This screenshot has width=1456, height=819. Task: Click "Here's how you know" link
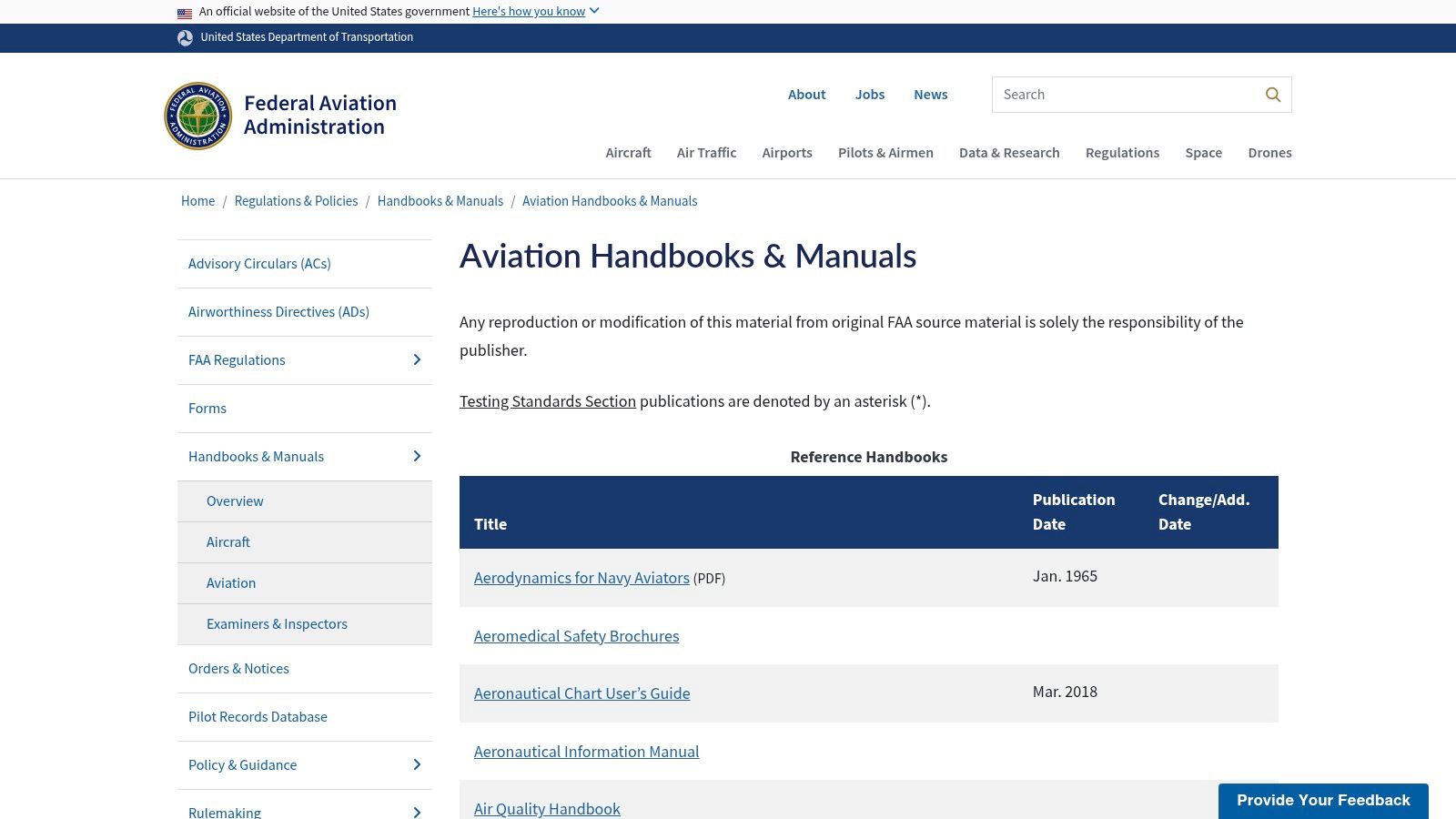click(529, 11)
